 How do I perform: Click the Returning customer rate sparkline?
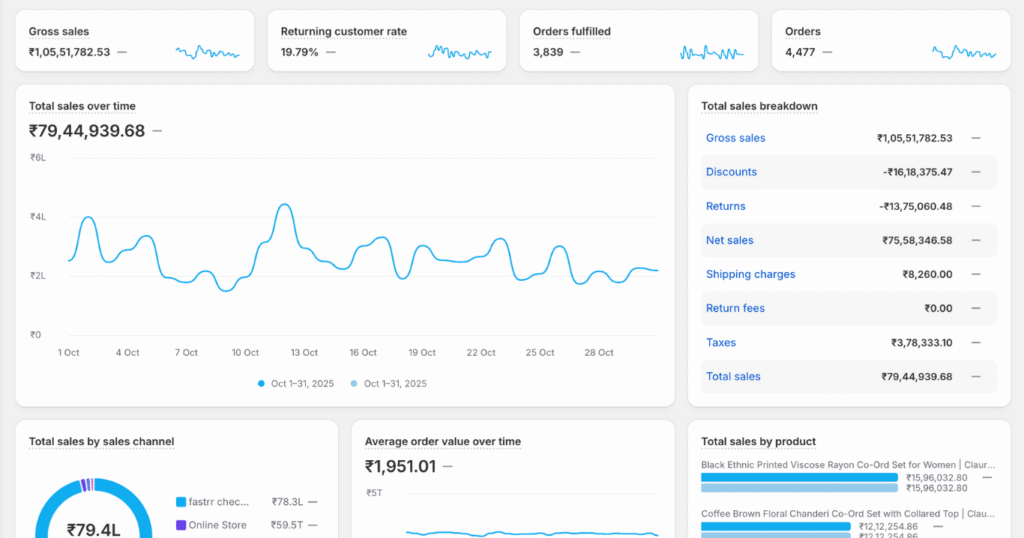[x=460, y=52]
